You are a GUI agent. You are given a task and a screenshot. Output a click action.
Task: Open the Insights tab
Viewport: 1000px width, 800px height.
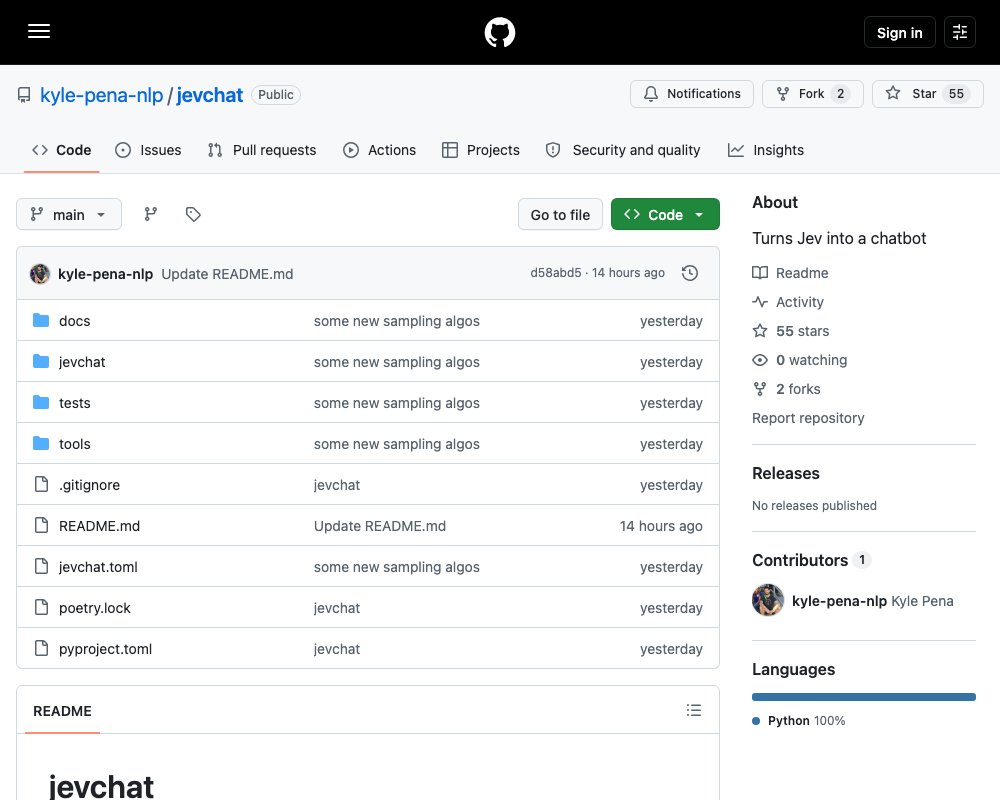point(766,150)
